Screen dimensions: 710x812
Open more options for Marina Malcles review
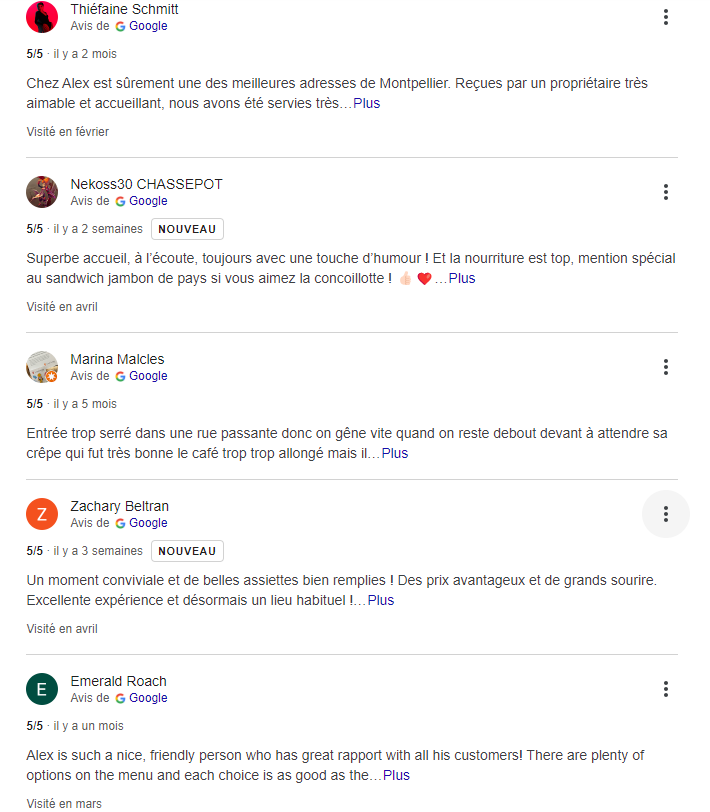(665, 367)
